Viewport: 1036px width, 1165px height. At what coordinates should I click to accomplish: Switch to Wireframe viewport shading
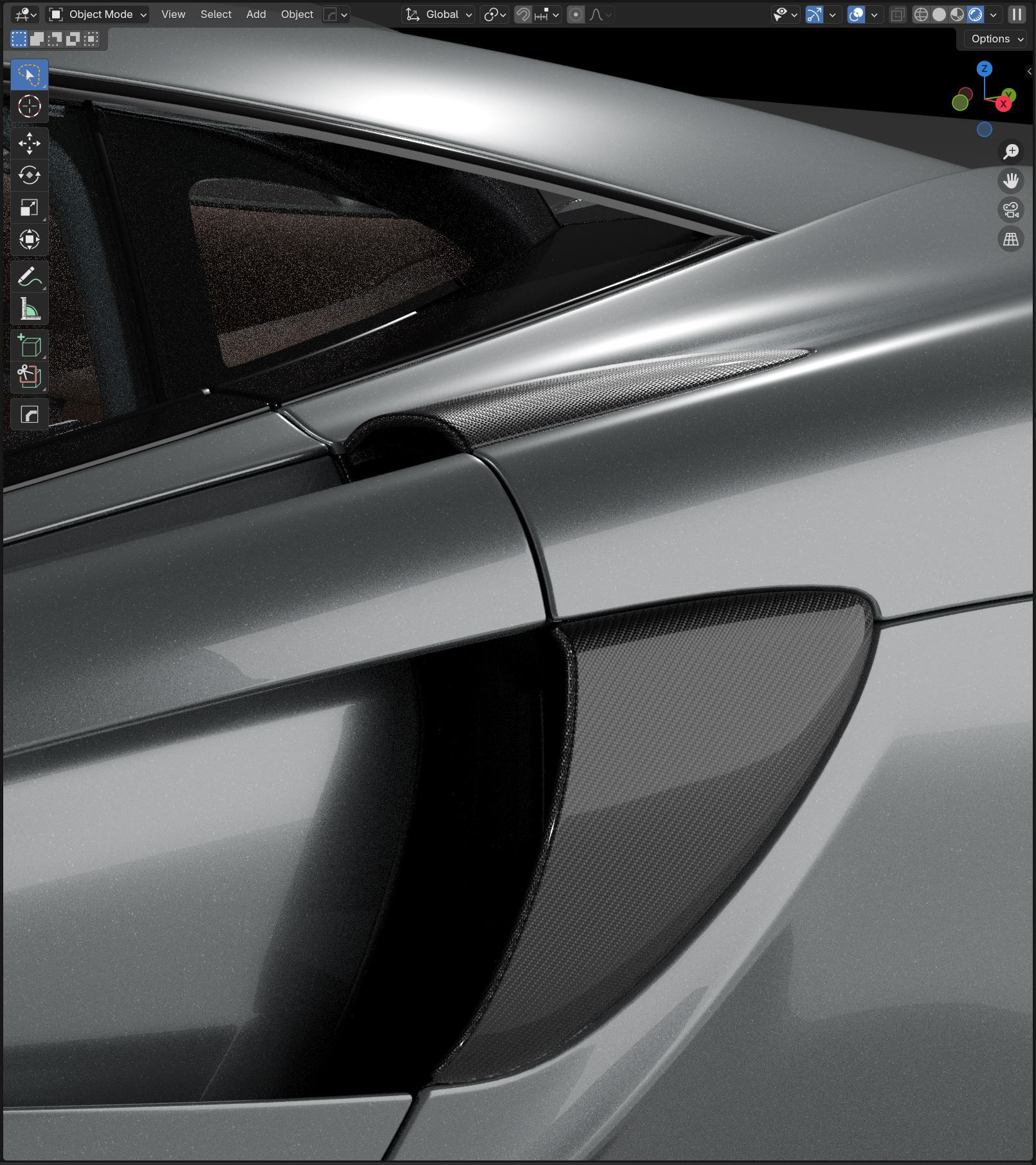click(x=921, y=14)
